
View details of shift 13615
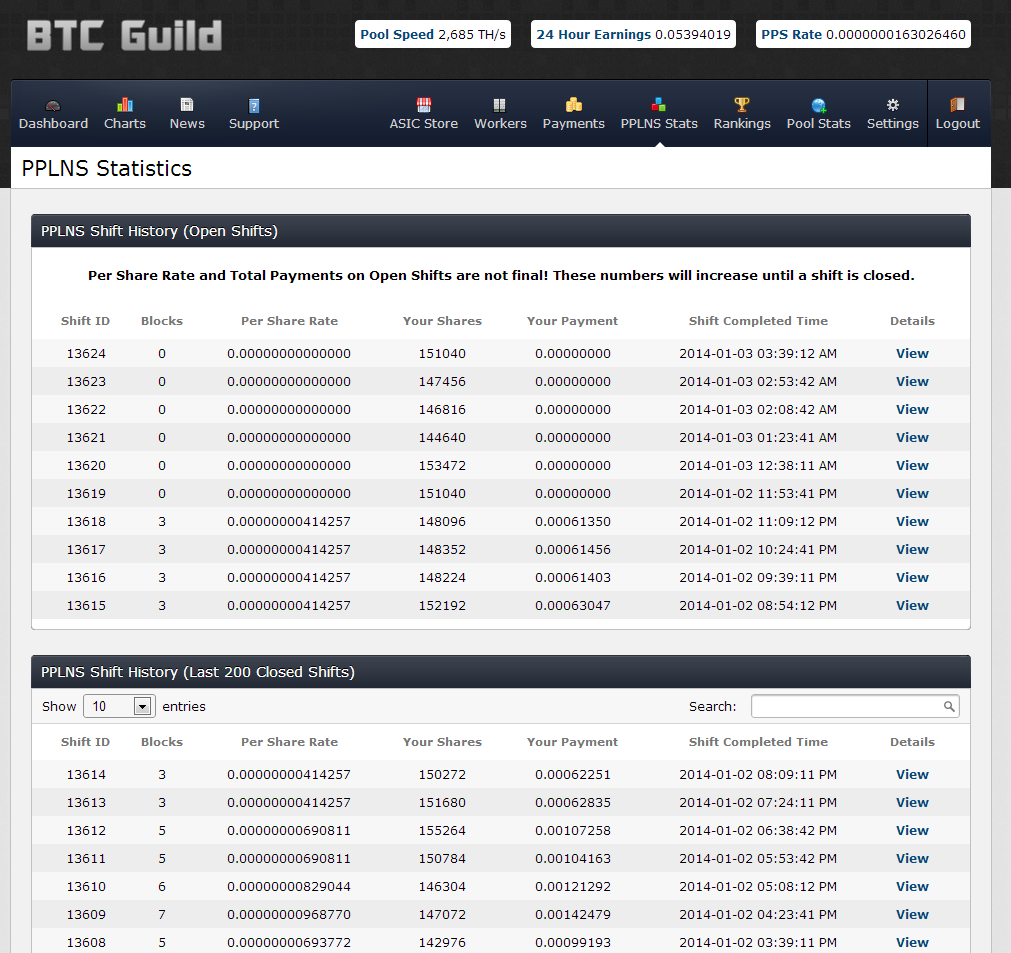click(912, 605)
